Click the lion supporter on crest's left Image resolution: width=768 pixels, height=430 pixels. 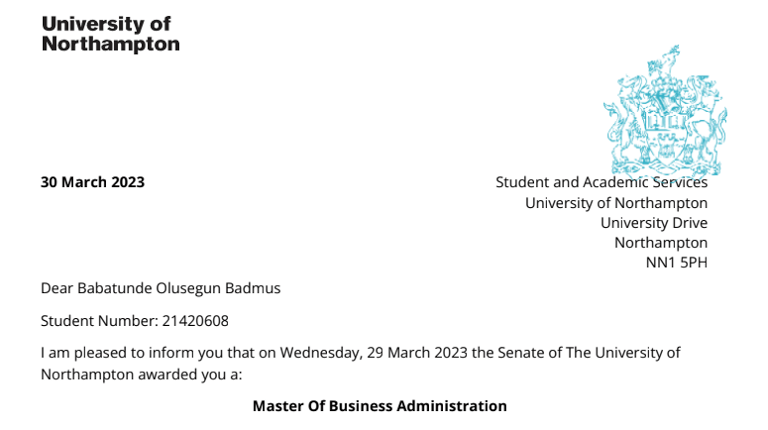[x=624, y=122]
